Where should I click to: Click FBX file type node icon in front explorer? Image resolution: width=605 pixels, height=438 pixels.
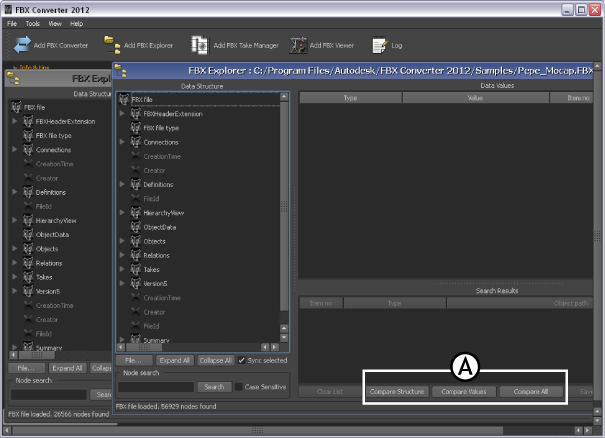(x=136, y=128)
